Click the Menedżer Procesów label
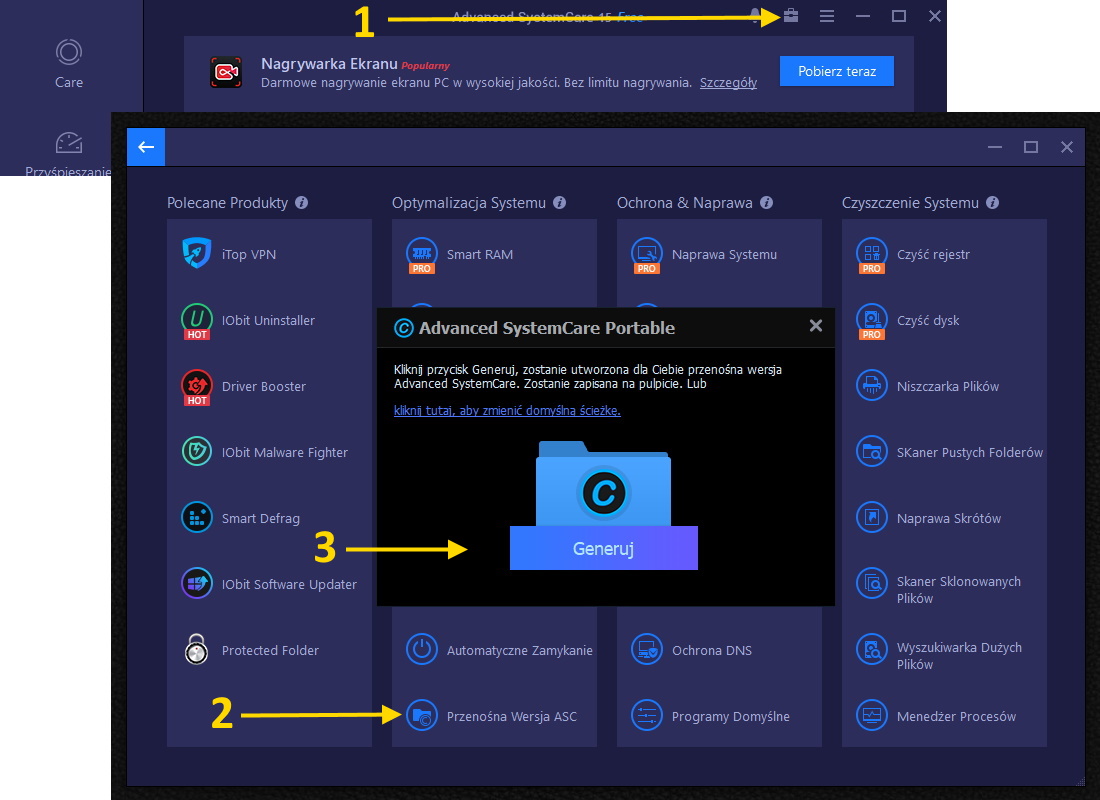 (956, 716)
